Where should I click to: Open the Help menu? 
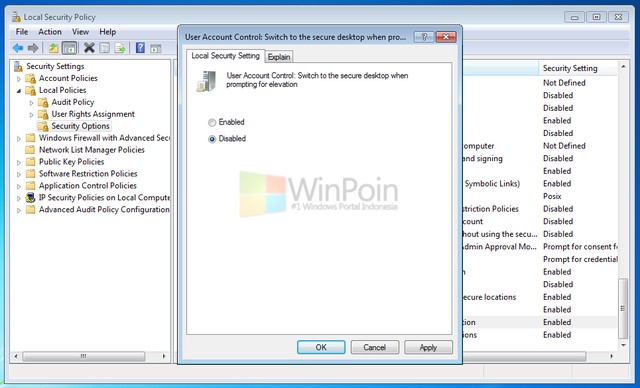pos(108,32)
